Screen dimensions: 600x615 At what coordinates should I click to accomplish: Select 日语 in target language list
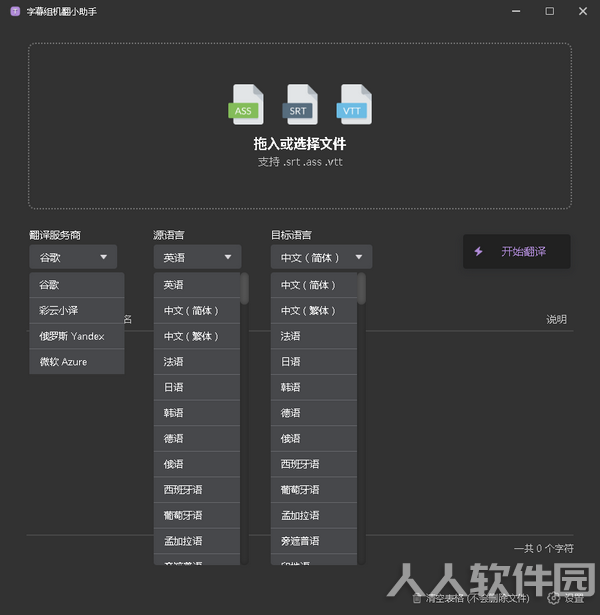pos(314,362)
